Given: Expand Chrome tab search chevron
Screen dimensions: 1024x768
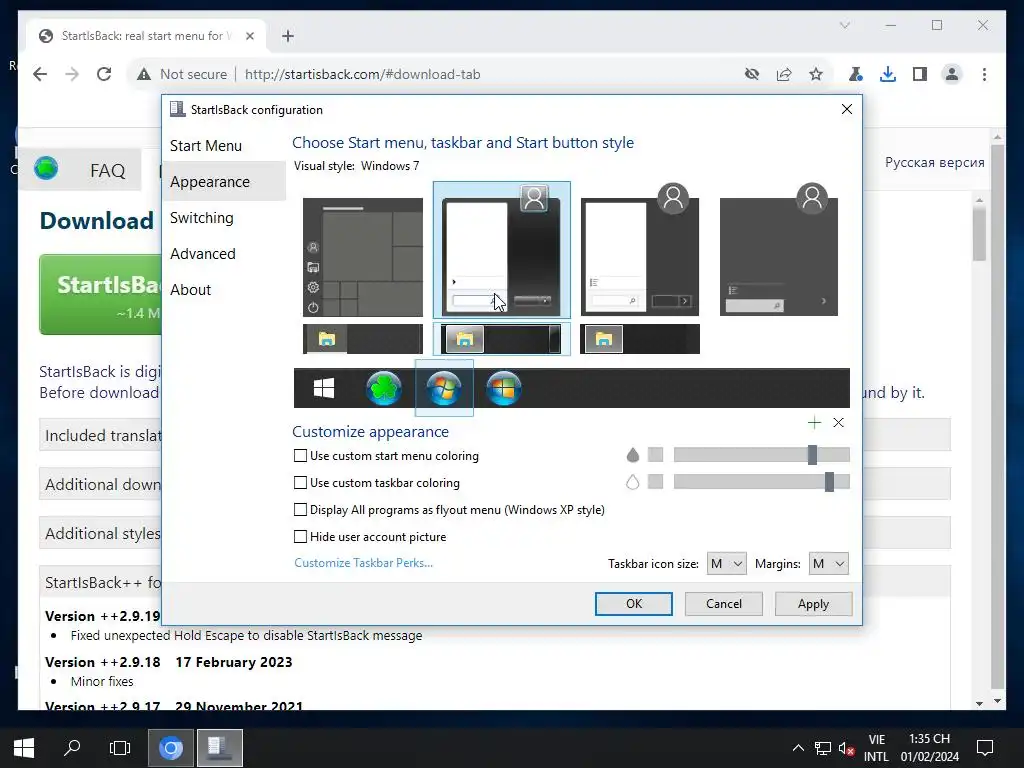Looking at the screenshot, I should point(844,25).
